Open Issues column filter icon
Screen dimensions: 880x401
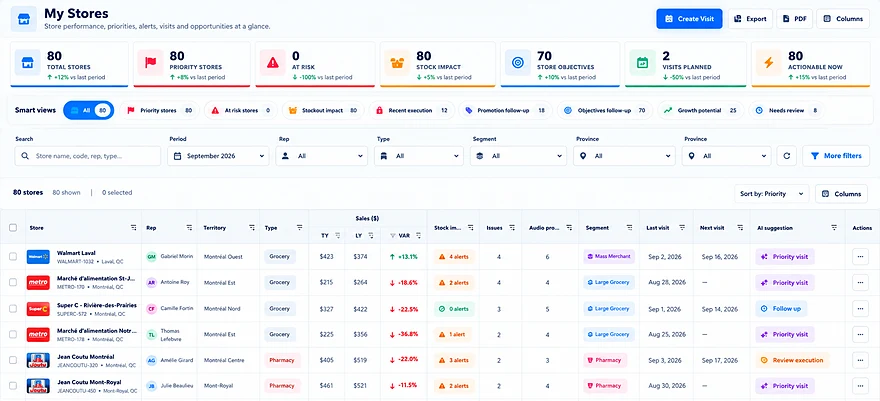(x=512, y=228)
